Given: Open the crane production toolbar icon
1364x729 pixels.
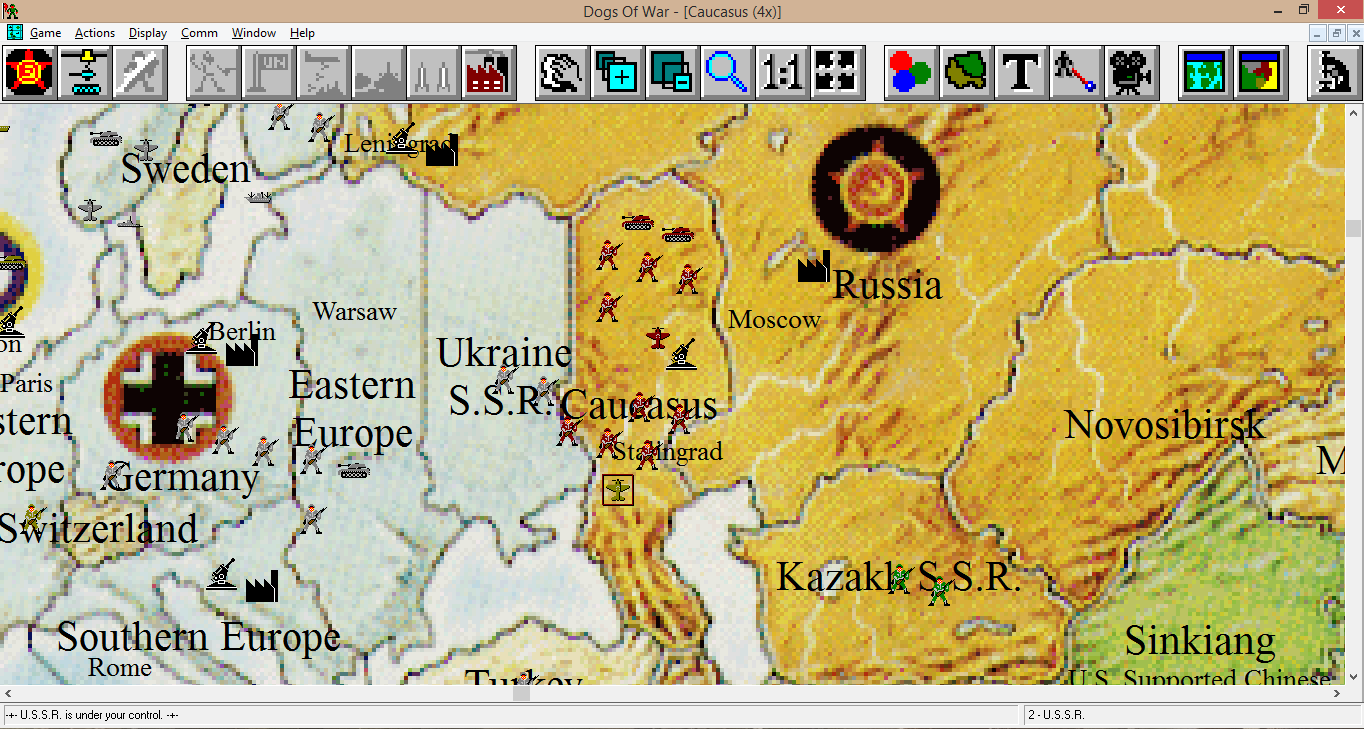Looking at the screenshot, I should click(84, 72).
